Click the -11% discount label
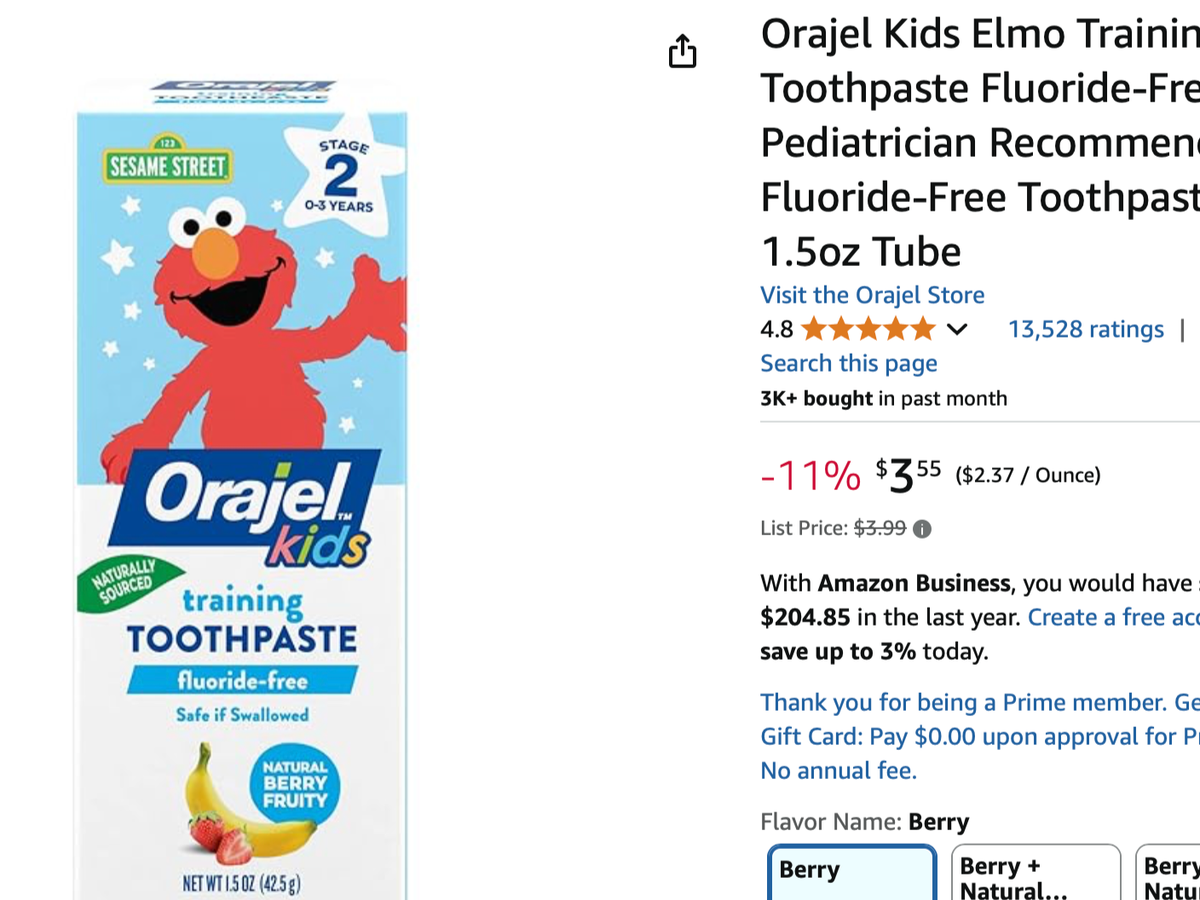 pyautogui.click(x=810, y=476)
